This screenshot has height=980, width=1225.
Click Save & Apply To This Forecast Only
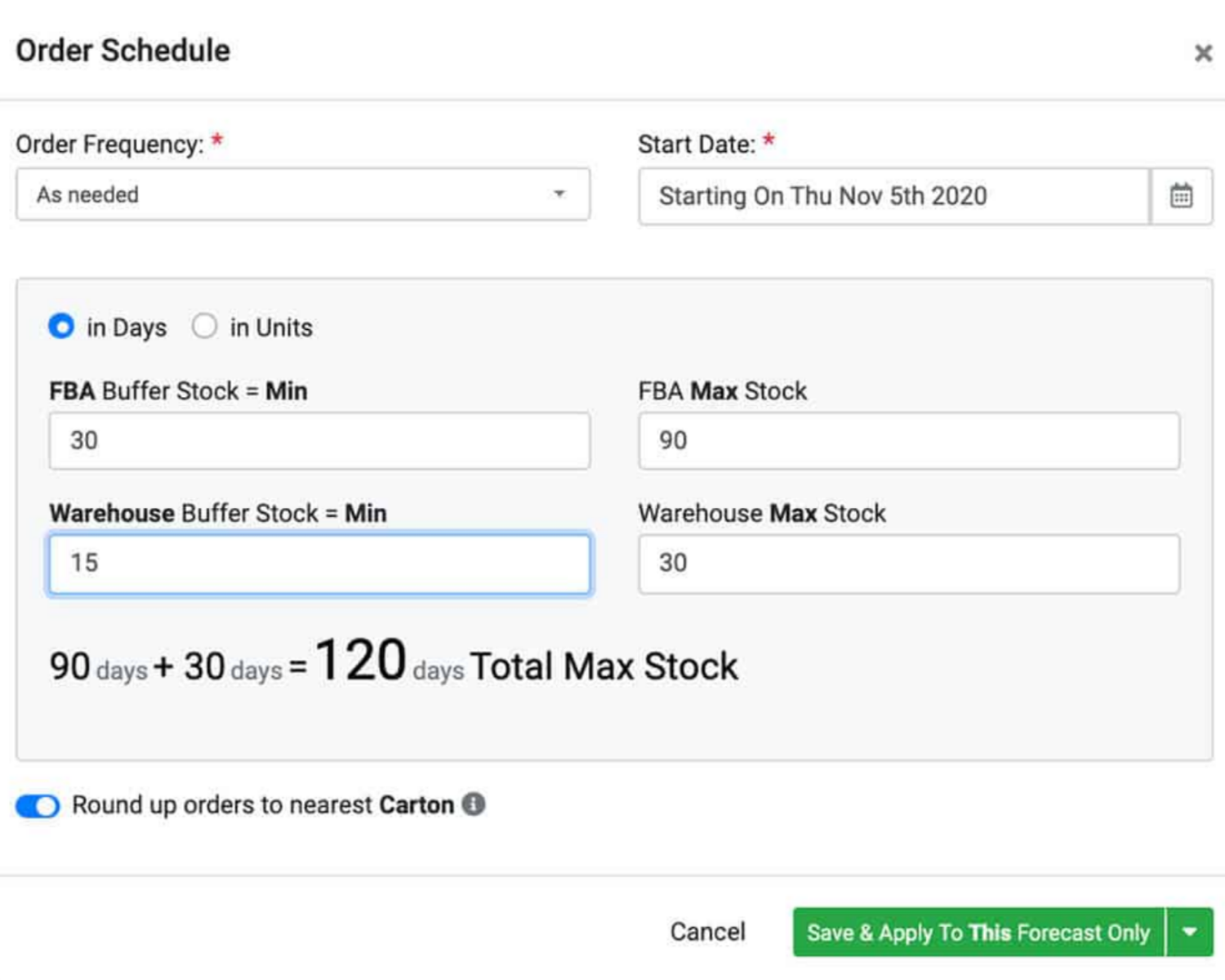pyautogui.click(x=978, y=931)
